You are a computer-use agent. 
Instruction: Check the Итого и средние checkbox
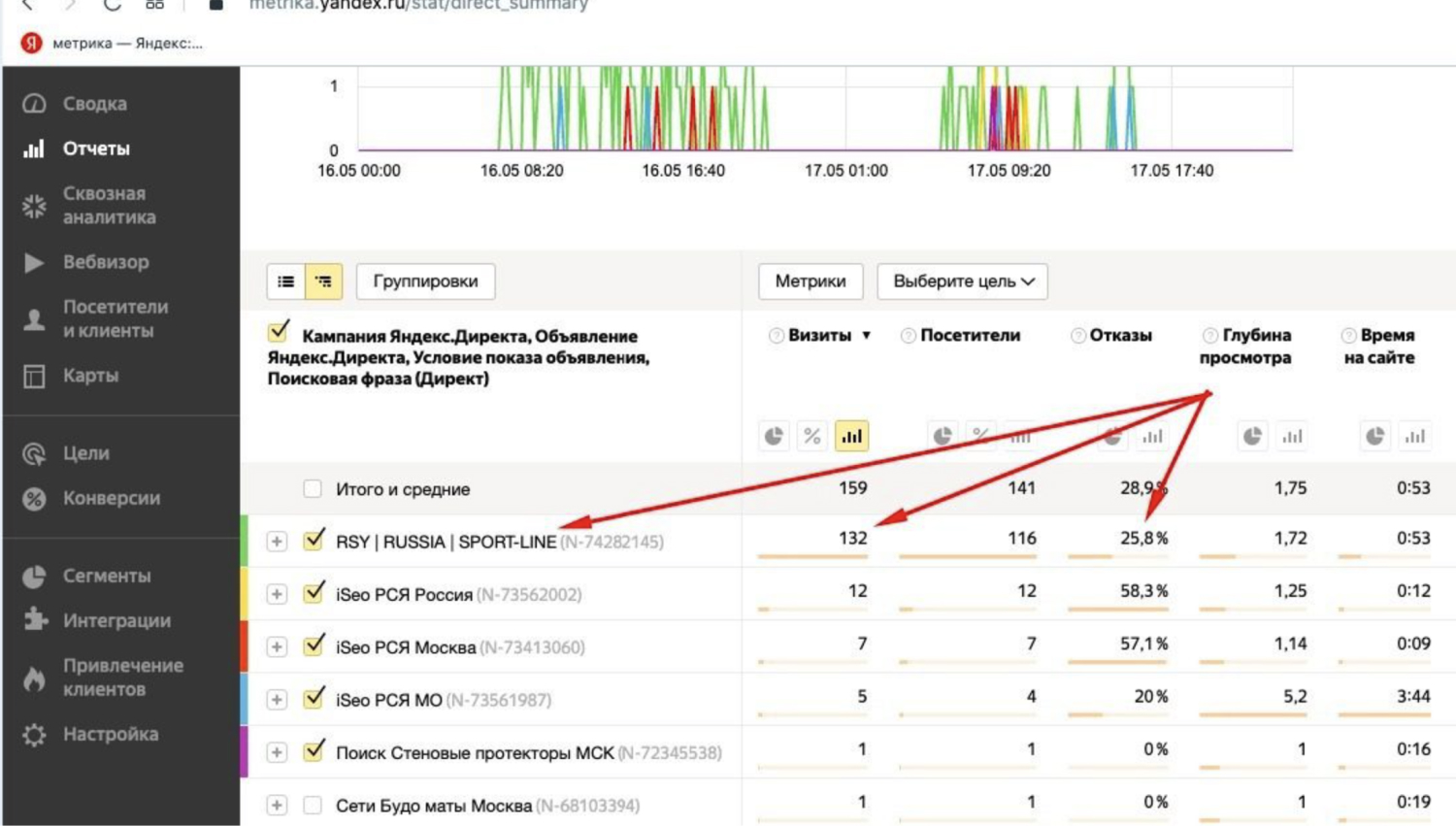[x=313, y=488]
